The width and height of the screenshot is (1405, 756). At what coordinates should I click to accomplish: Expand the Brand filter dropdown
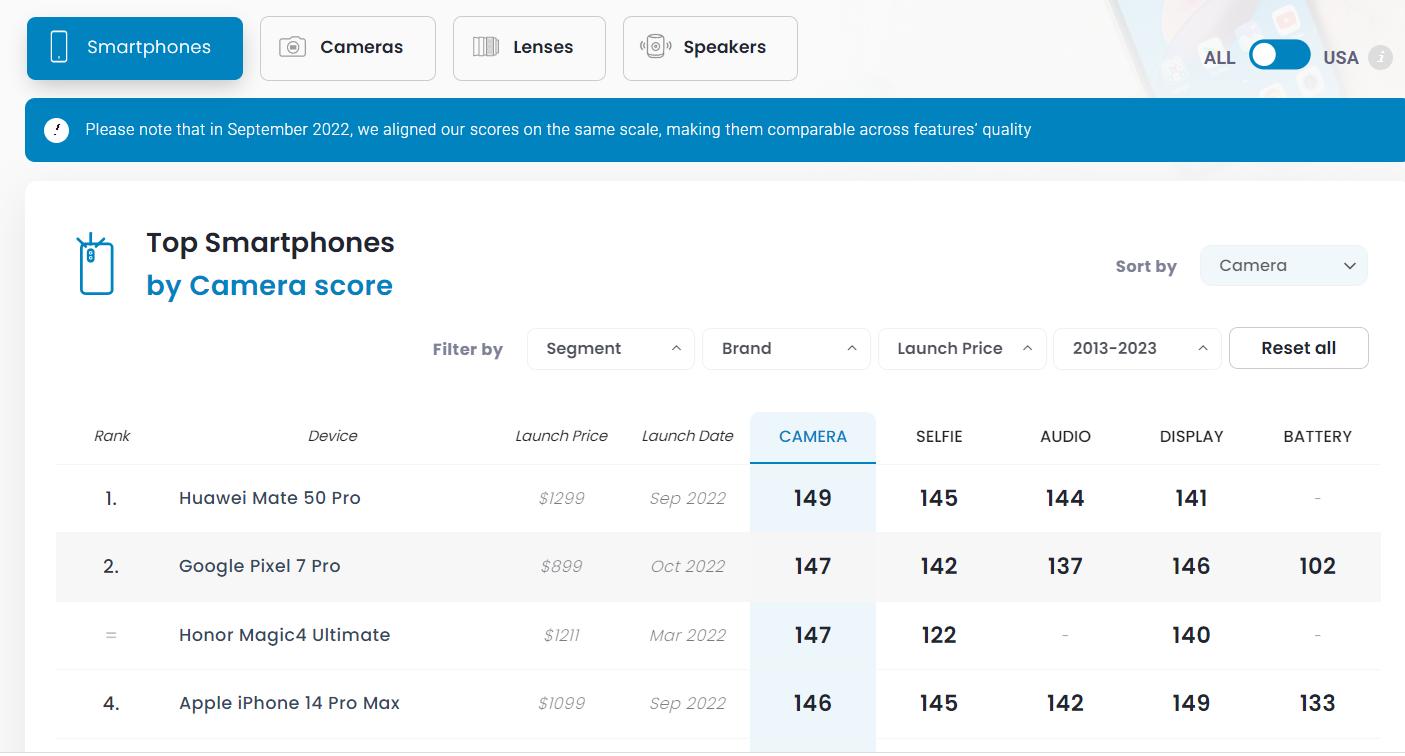pyautogui.click(x=786, y=349)
